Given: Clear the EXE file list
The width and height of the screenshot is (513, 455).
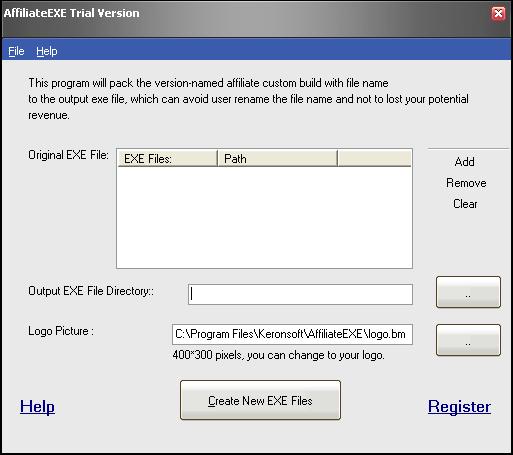Looking at the screenshot, I should (x=465, y=204).
